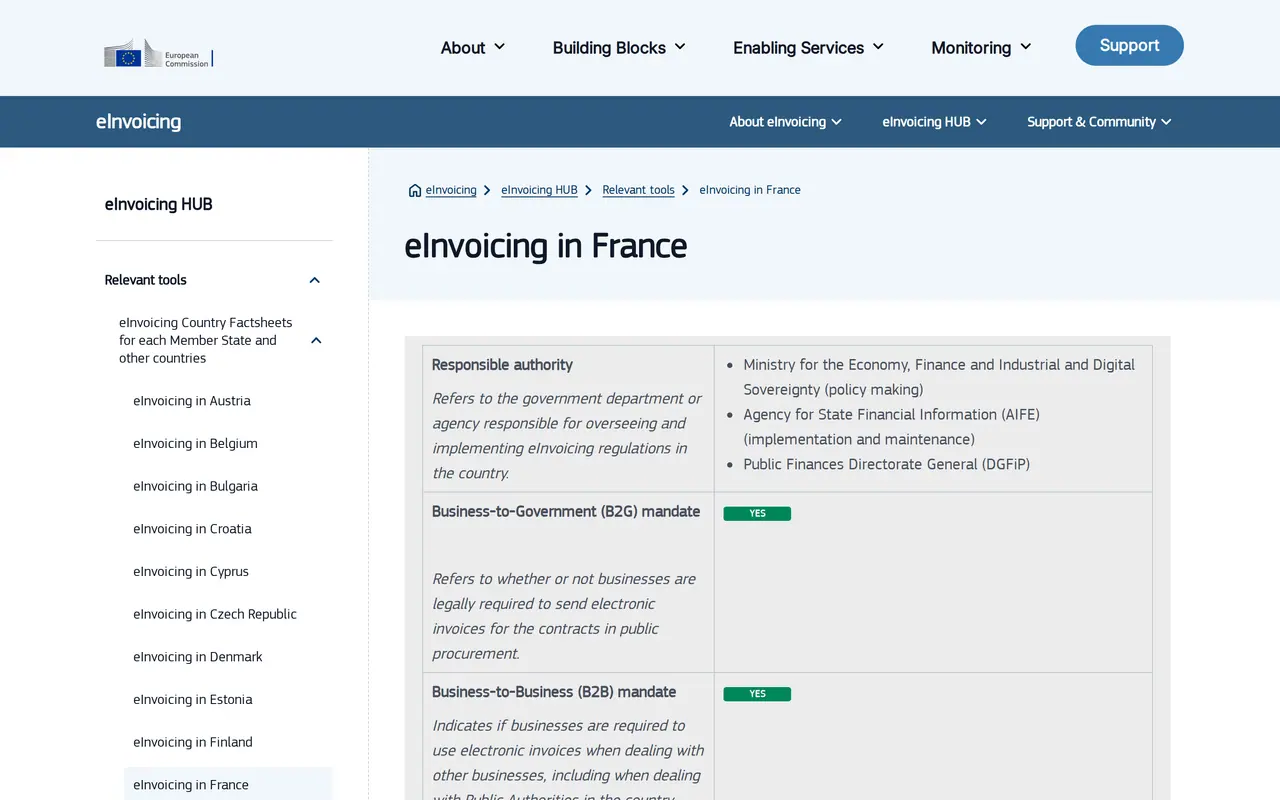This screenshot has height=800, width=1280.
Task: Click the Responsible authority row heading
Action: (x=502, y=365)
